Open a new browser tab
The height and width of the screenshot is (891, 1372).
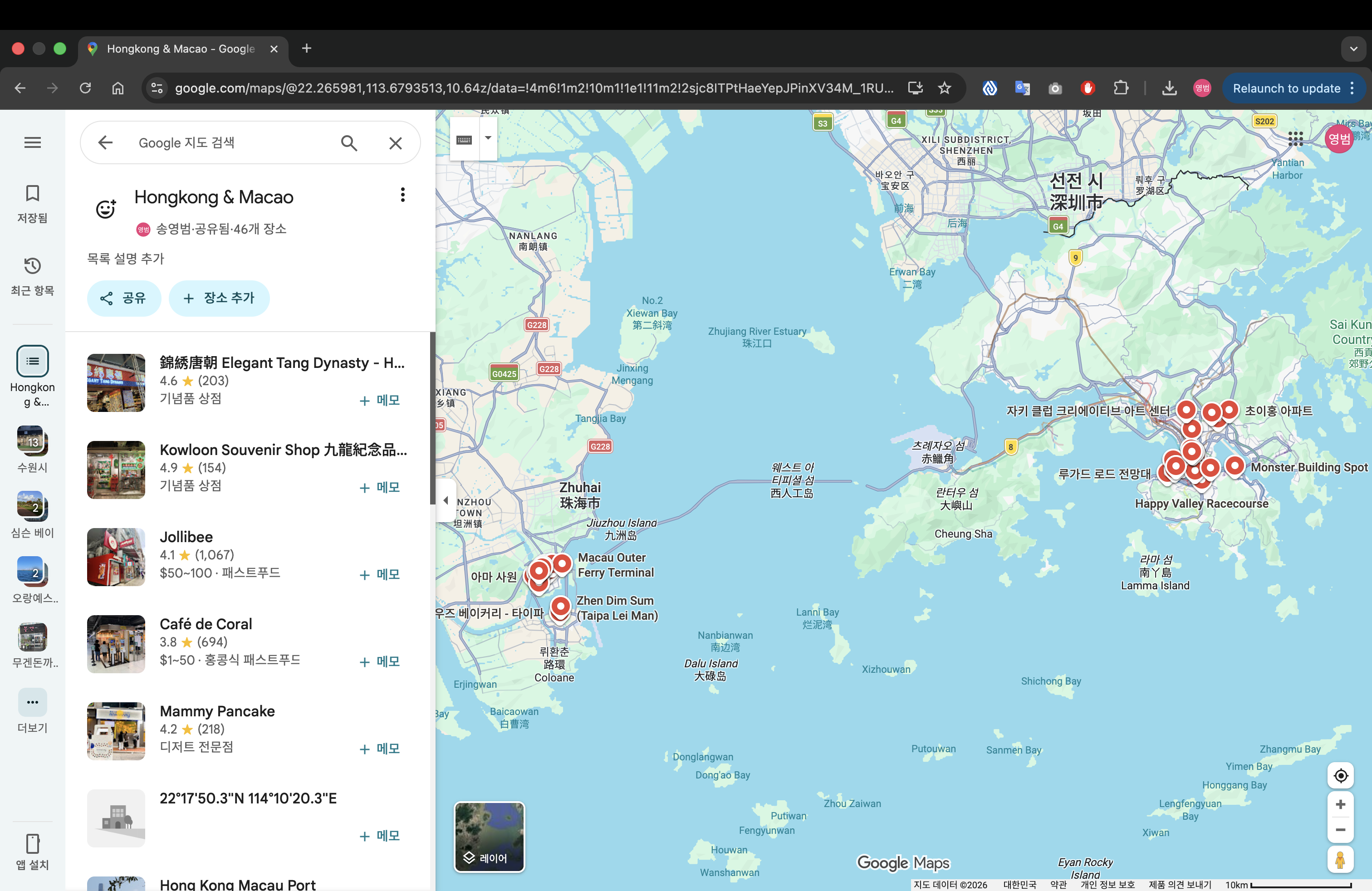[x=307, y=49]
